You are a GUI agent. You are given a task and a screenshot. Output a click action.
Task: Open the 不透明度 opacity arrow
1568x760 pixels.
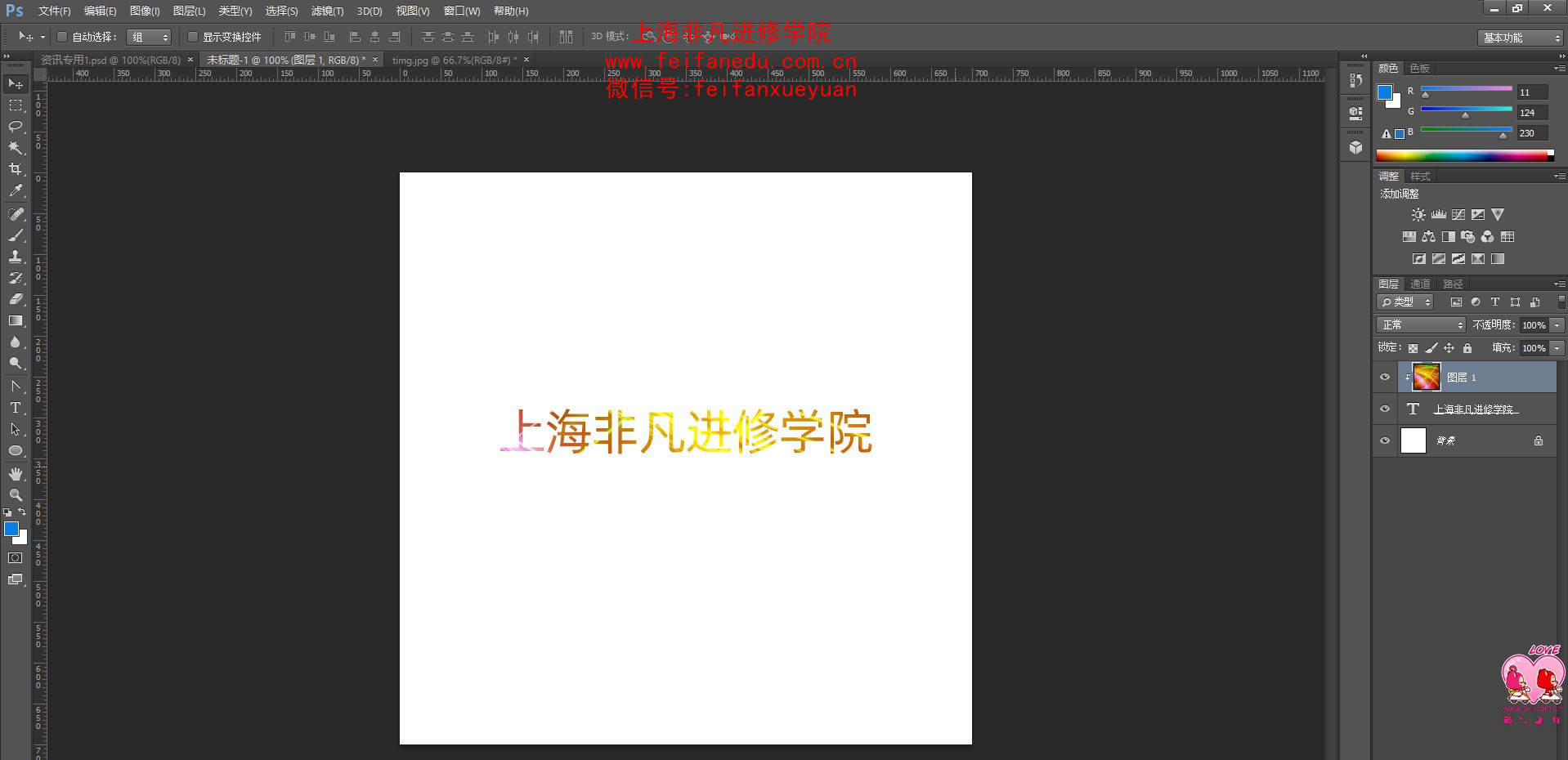pyautogui.click(x=1557, y=325)
